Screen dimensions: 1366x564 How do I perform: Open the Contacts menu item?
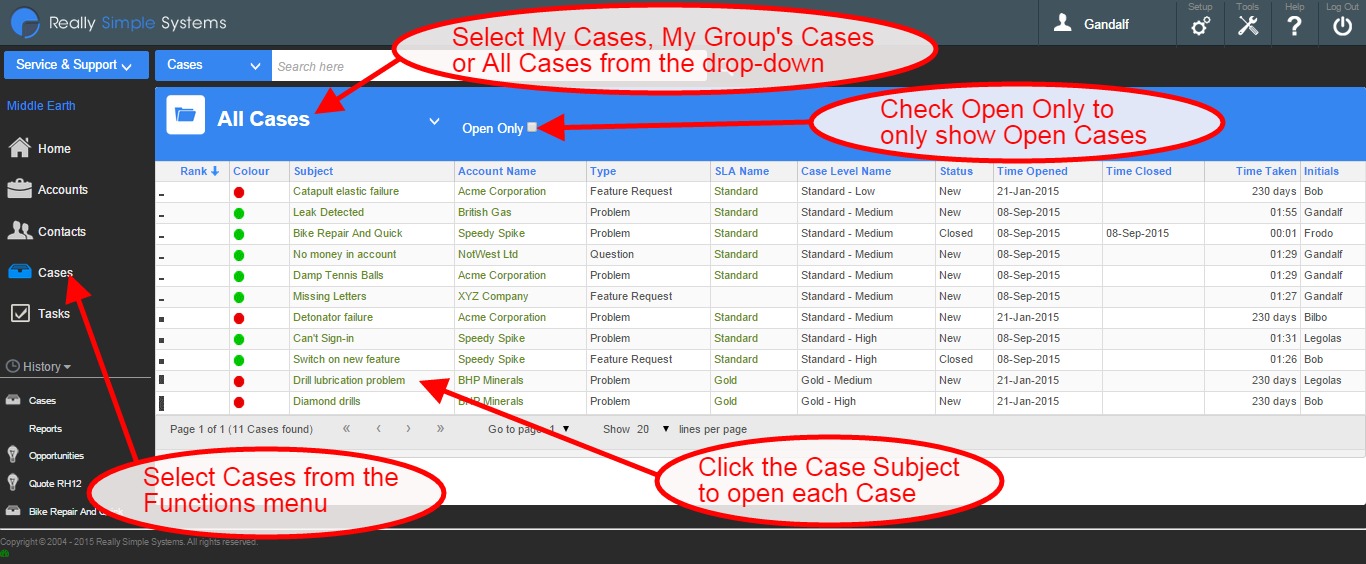pyautogui.click(x=62, y=231)
